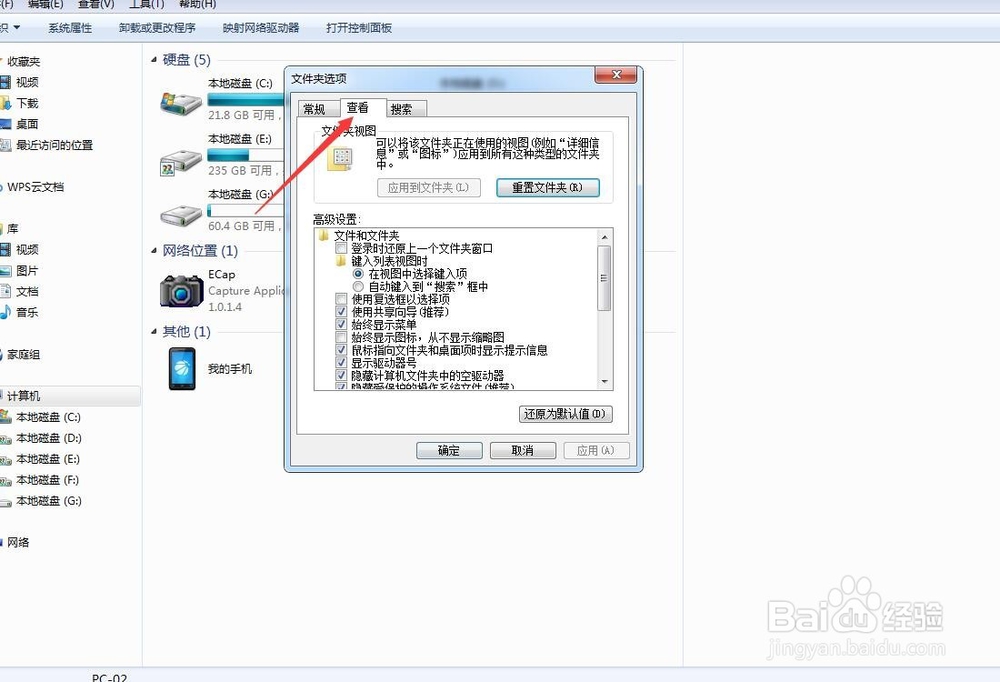The image size is (1000, 682).
Task: Select 自动键入到"搜索"框中 radio button
Action: tap(358, 286)
